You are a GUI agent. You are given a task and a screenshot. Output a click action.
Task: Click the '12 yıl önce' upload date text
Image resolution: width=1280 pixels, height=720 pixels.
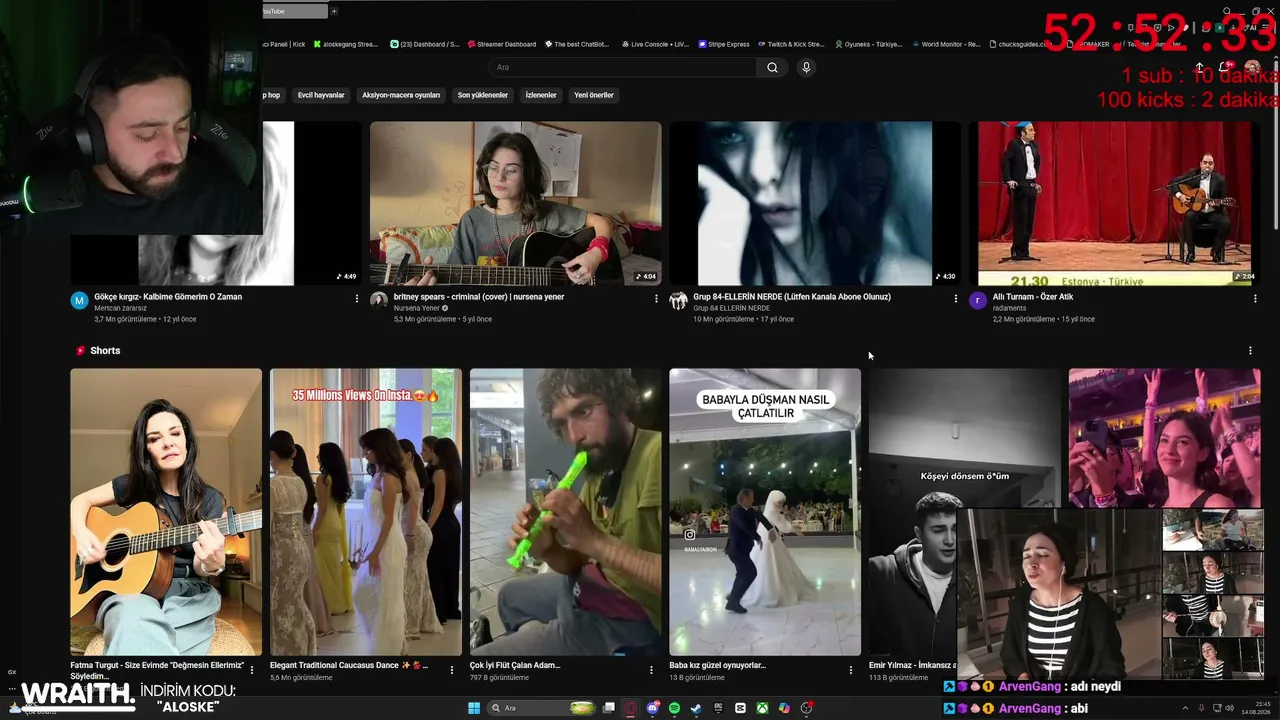click(179, 319)
